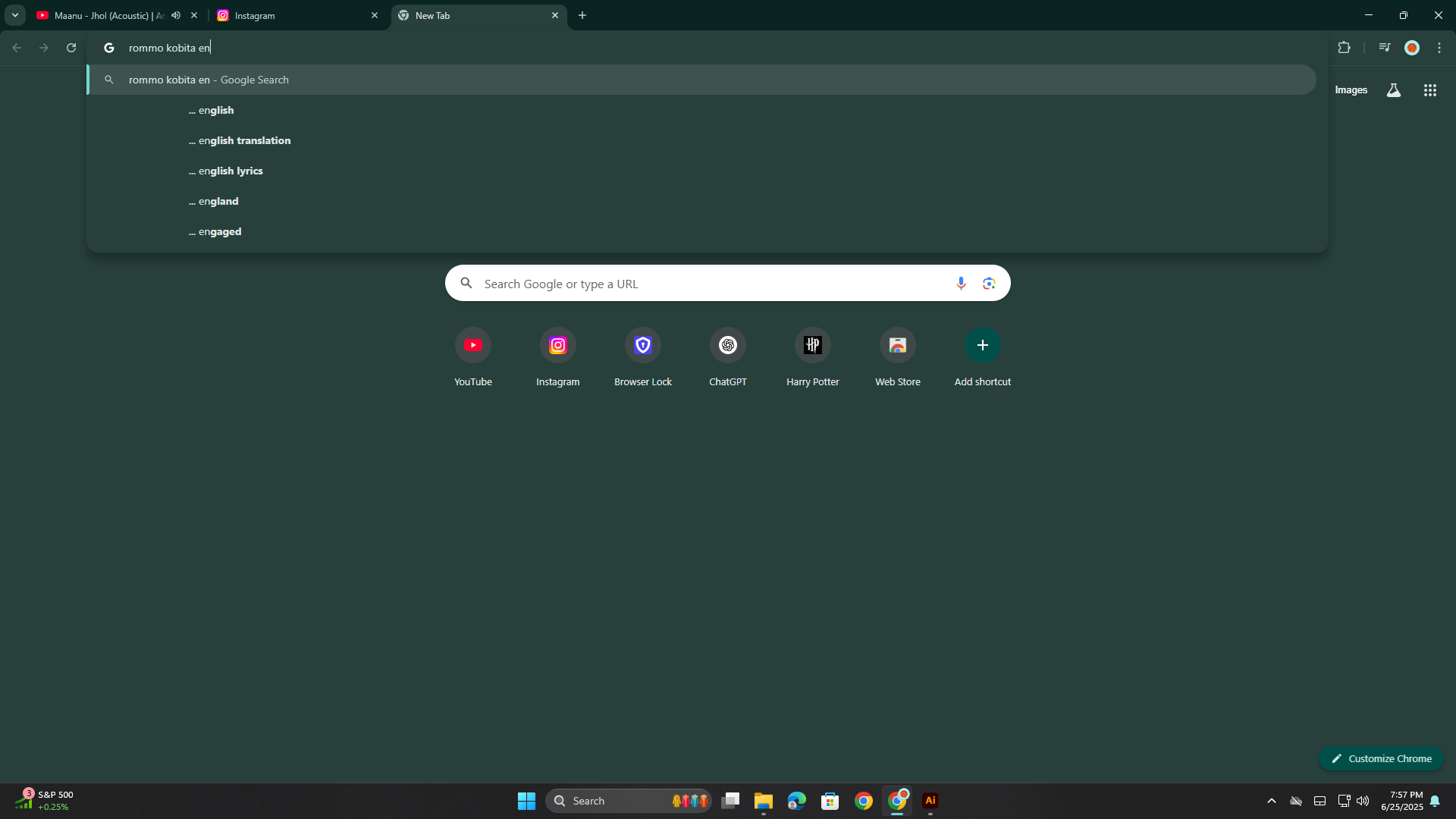Viewport: 1456px width, 819px height.
Task: Open Search Labs flask icon
Action: [x=1394, y=90]
